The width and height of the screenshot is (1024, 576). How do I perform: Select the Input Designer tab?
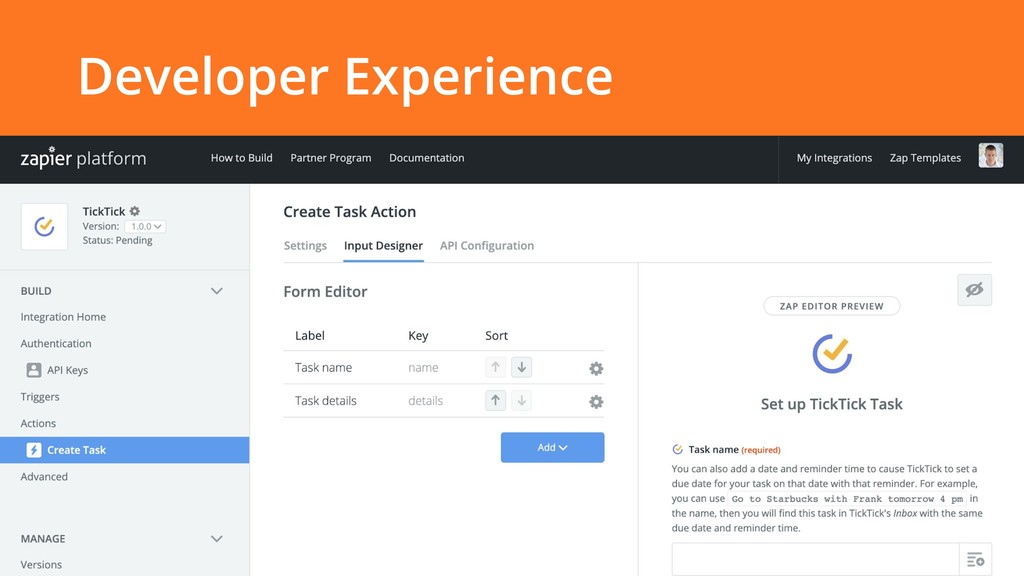point(383,246)
